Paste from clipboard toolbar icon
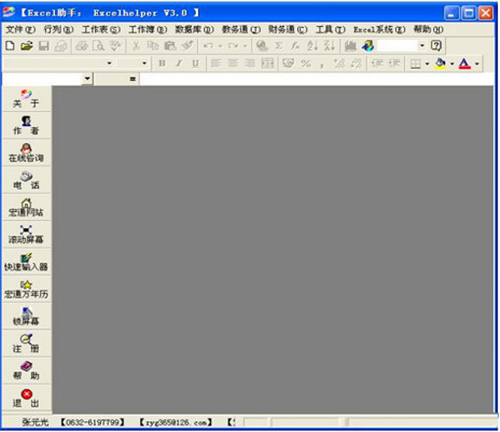 [170, 46]
